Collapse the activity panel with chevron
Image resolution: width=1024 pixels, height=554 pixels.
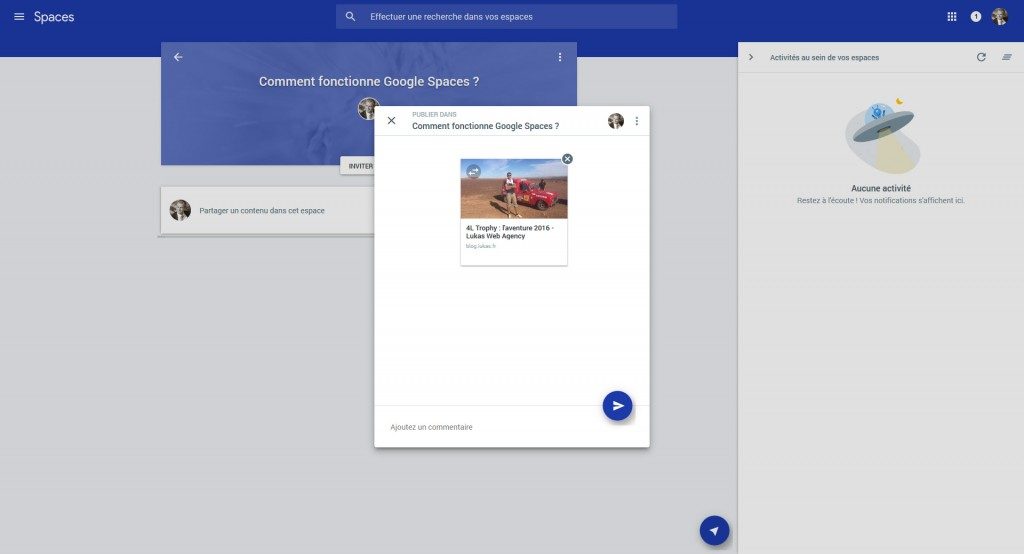751,57
